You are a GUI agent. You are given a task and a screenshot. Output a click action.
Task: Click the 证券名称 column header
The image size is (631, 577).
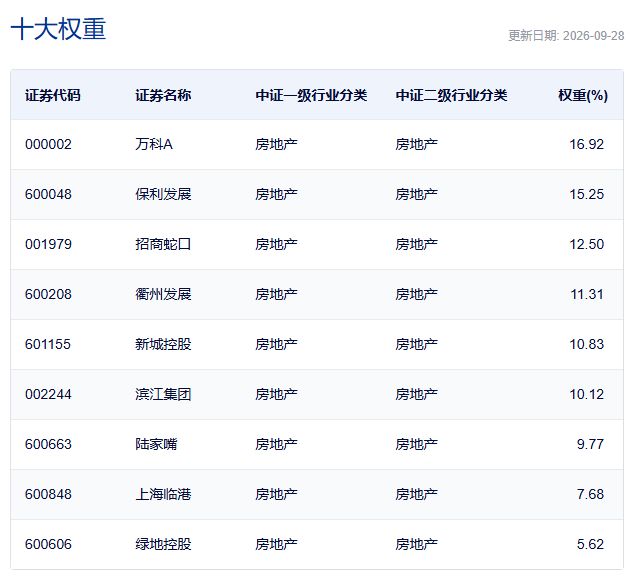tap(163, 95)
